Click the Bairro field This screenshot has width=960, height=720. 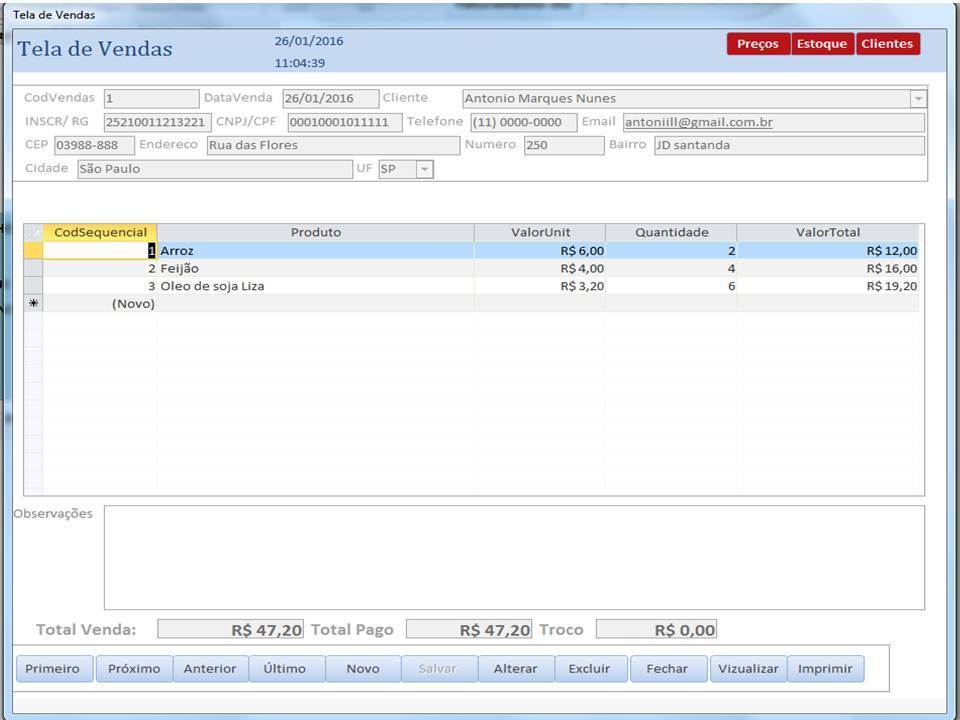790,146
